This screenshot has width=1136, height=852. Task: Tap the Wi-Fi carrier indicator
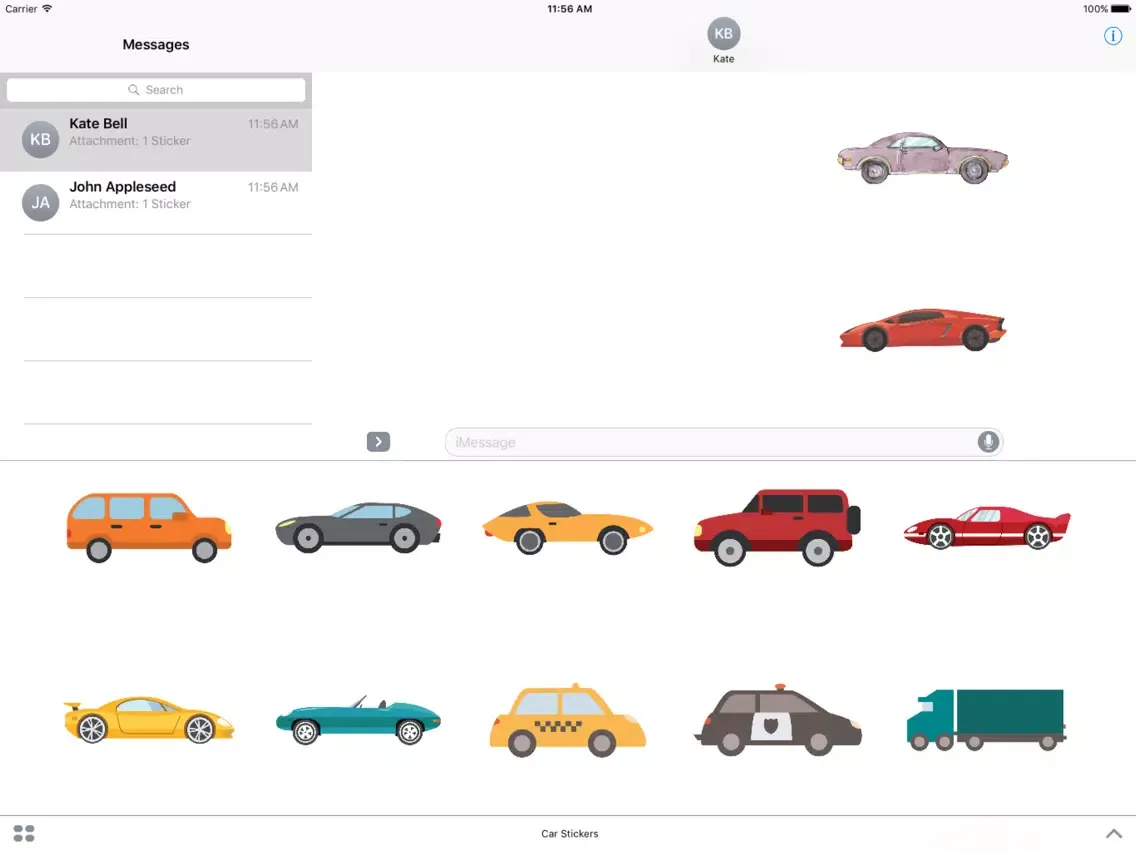click(47, 9)
